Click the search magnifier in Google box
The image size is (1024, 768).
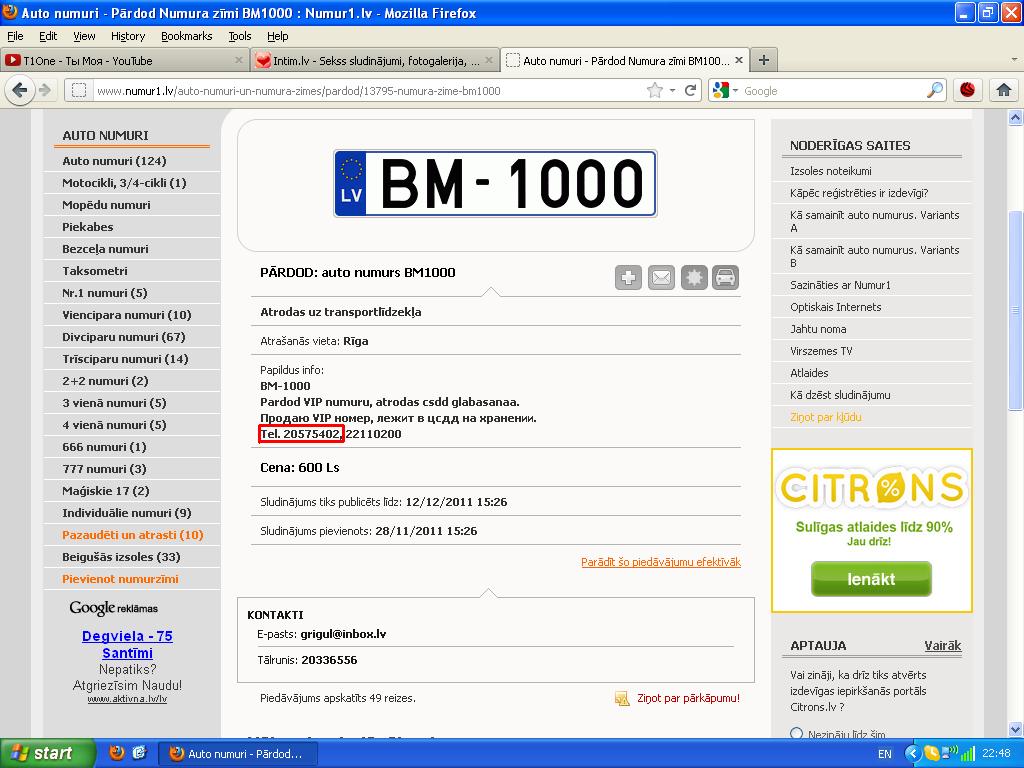pos(934,90)
